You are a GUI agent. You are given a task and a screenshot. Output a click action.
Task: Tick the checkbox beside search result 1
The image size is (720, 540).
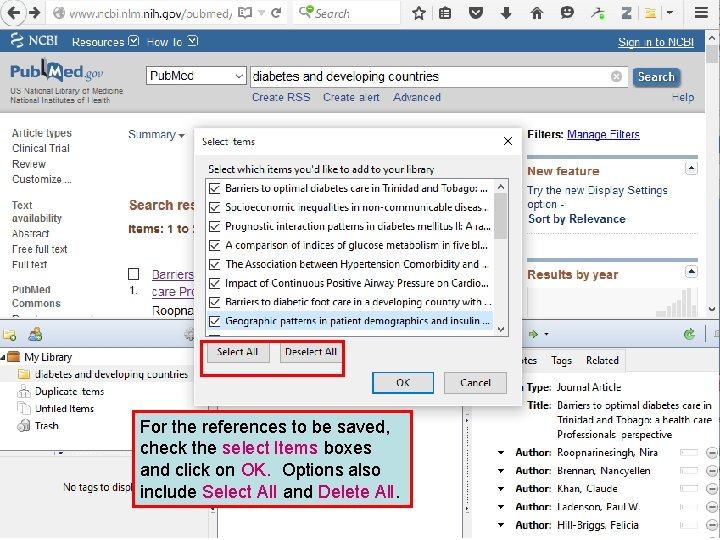click(x=134, y=274)
